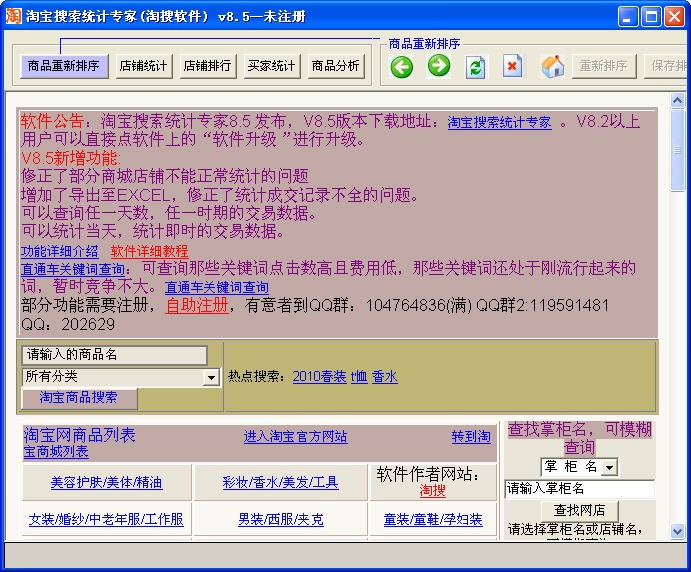Click the stop loading red X icon
Screen dimensions: 691x572
[512, 67]
